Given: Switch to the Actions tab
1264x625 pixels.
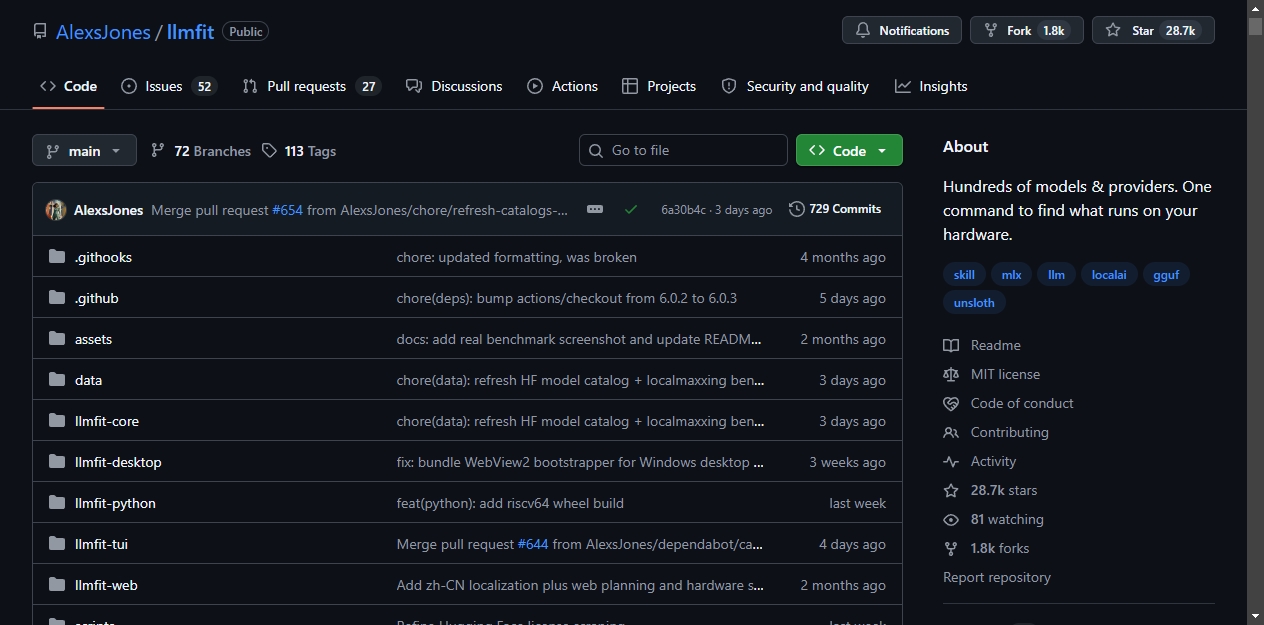Looking at the screenshot, I should tap(563, 86).
